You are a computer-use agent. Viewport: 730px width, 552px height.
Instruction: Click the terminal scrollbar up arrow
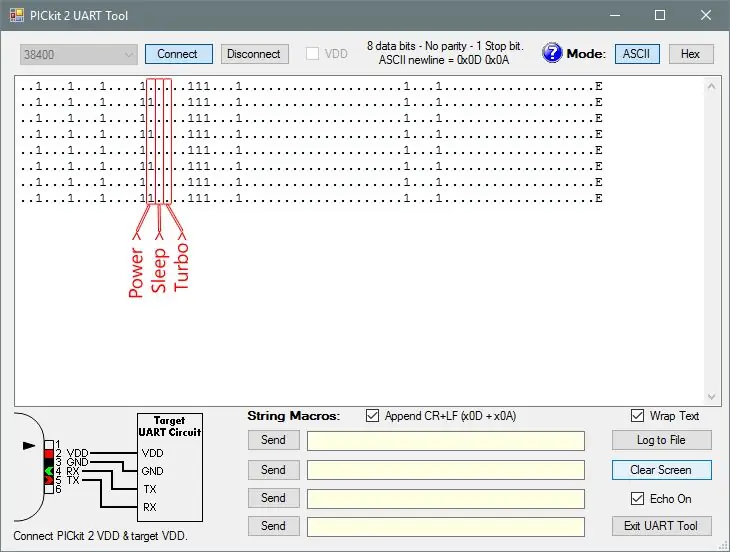coord(711,87)
